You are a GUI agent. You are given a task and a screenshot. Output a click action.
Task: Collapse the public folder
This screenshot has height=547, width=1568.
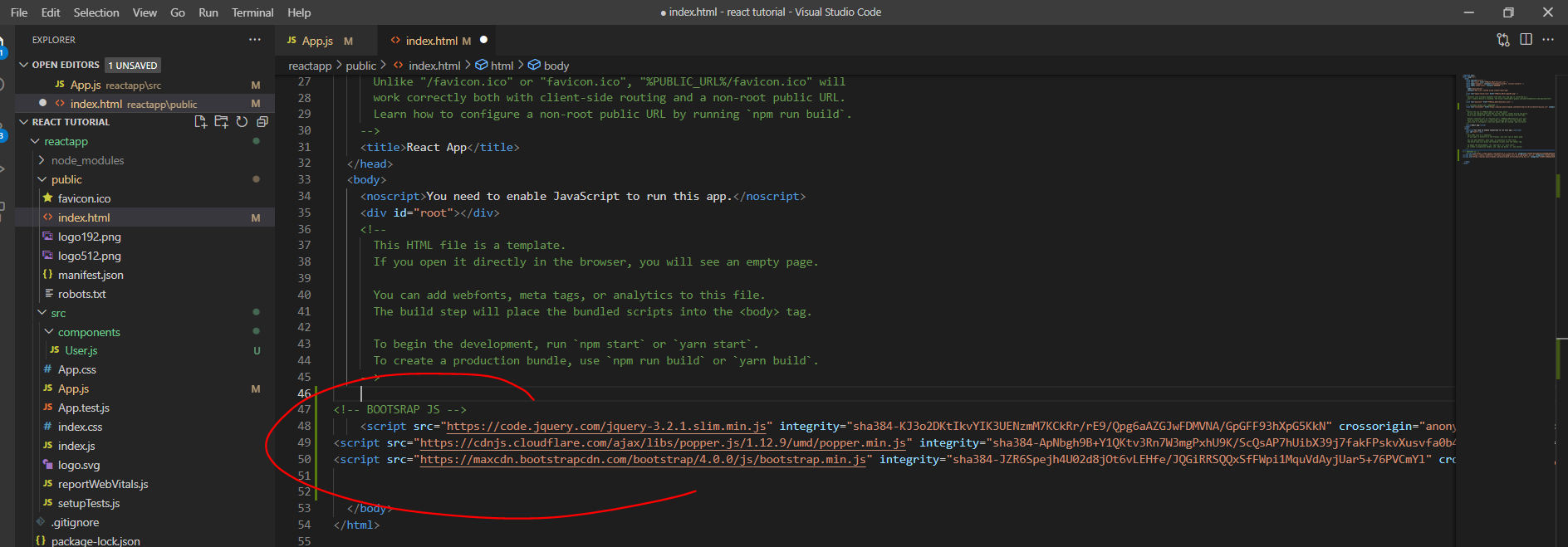click(42, 179)
